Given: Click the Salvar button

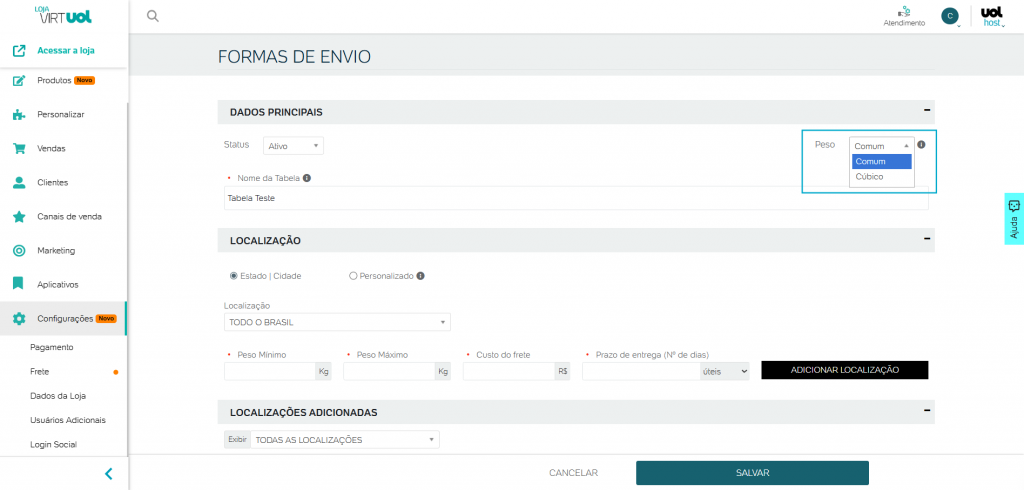Looking at the screenshot, I should coord(752,473).
